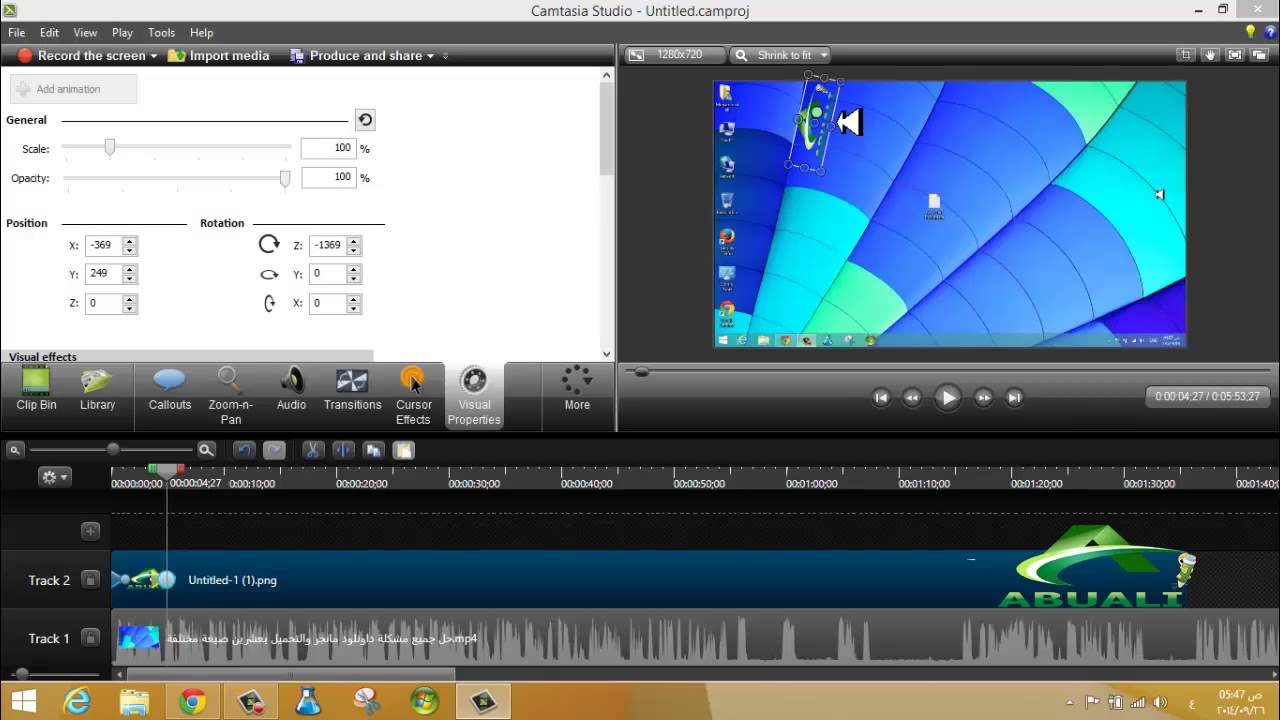Viewport: 1280px width, 720px height.
Task: Click the reset General properties icon
Action: tap(365, 120)
